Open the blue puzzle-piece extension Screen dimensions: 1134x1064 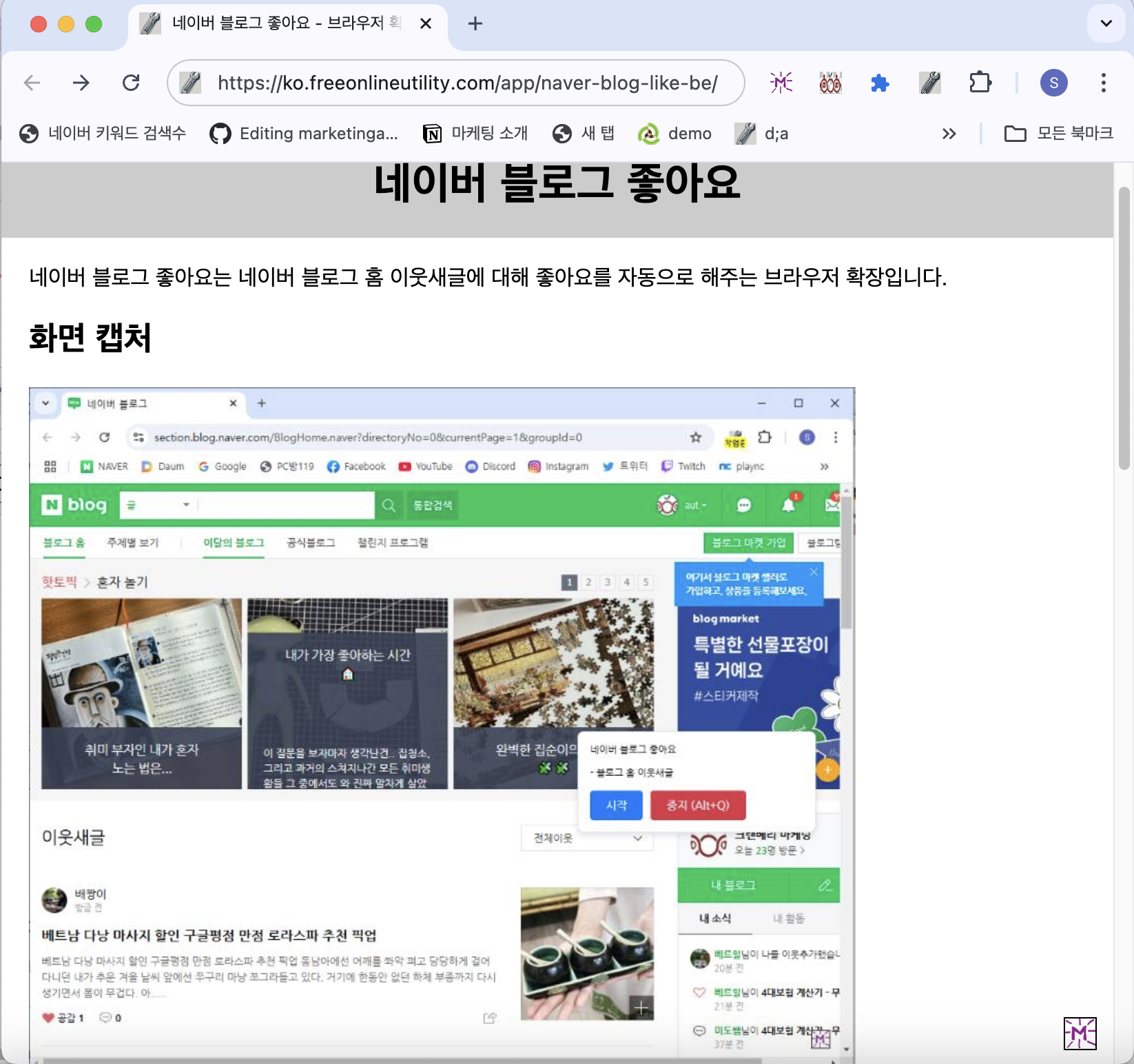(880, 83)
